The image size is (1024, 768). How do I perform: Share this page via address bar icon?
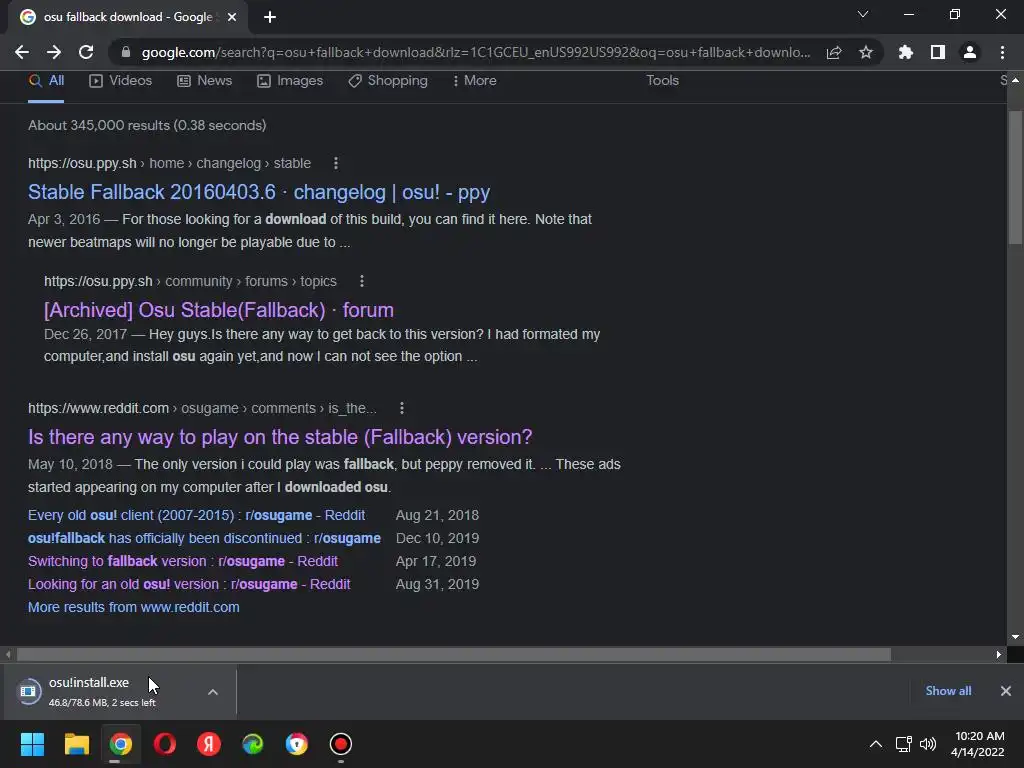point(834,52)
